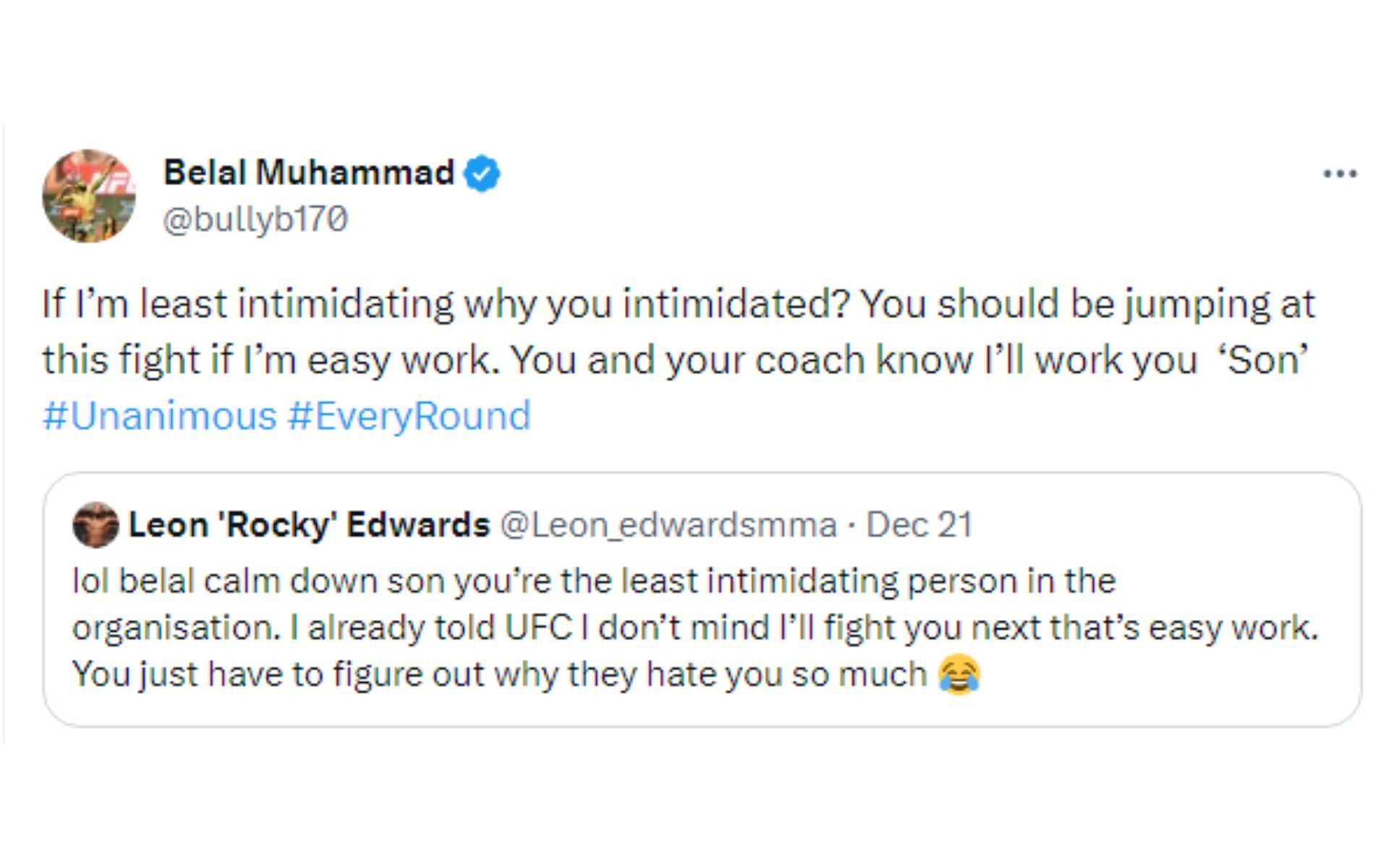Open the three-dot more options menu
This screenshot has height=868, width=1389.
click(x=1339, y=174)
